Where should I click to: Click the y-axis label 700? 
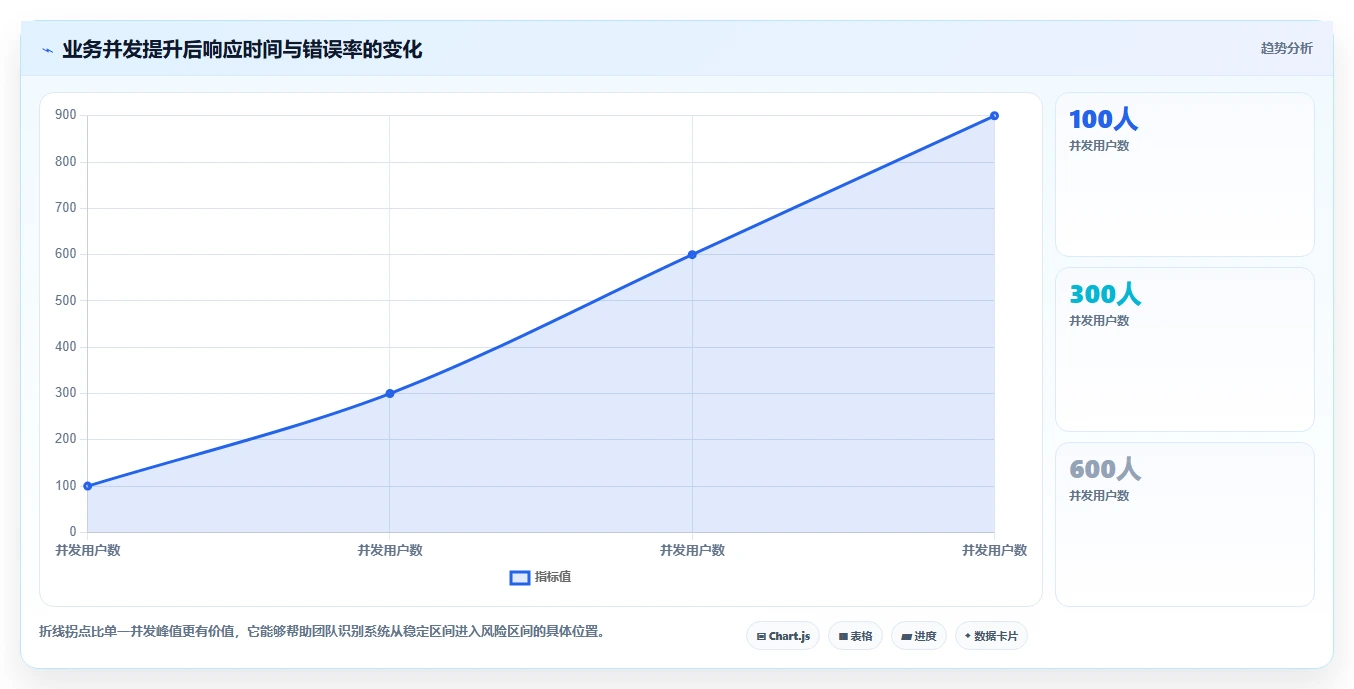point(66,208)
